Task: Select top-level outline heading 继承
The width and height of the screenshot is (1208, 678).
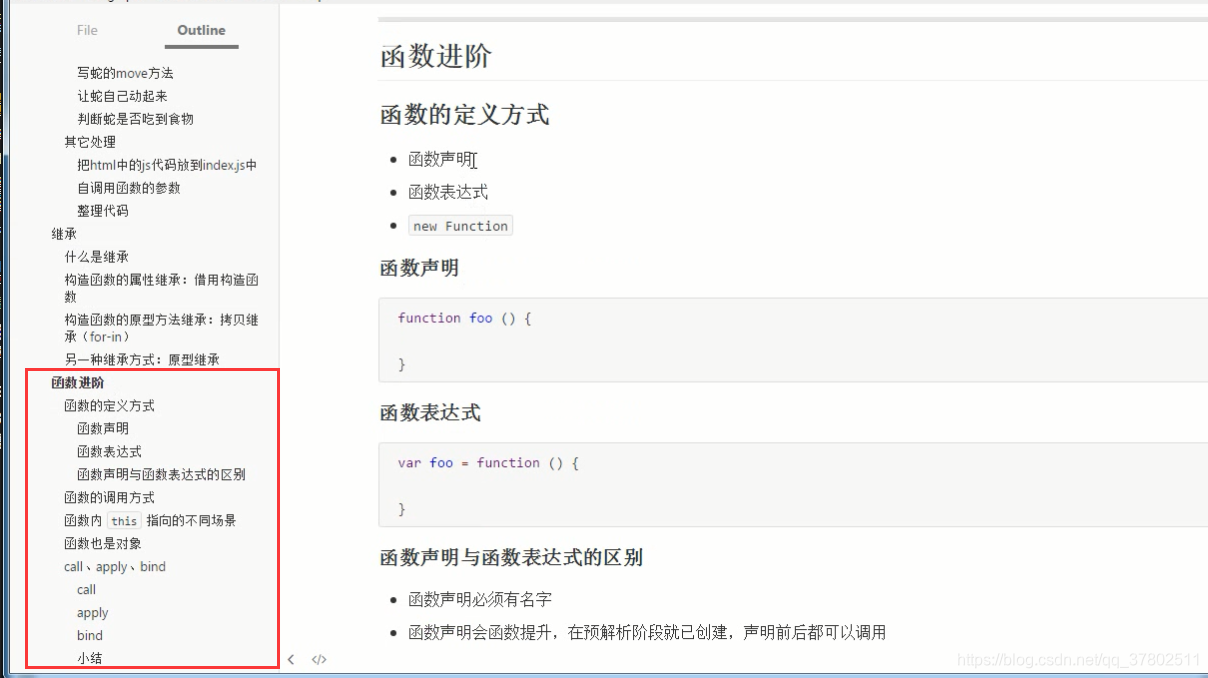Action: pyautogui.click(x=64, y=234)
